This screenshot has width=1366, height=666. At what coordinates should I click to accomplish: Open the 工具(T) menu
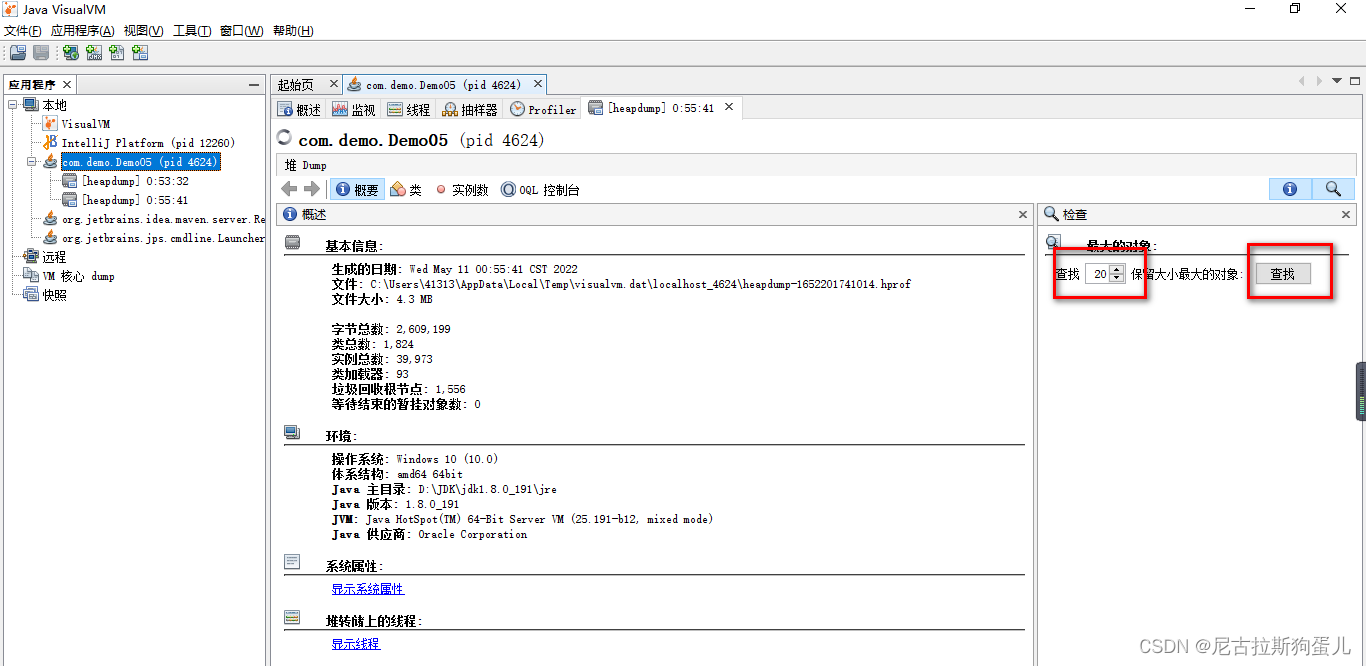tap(192, 31)
